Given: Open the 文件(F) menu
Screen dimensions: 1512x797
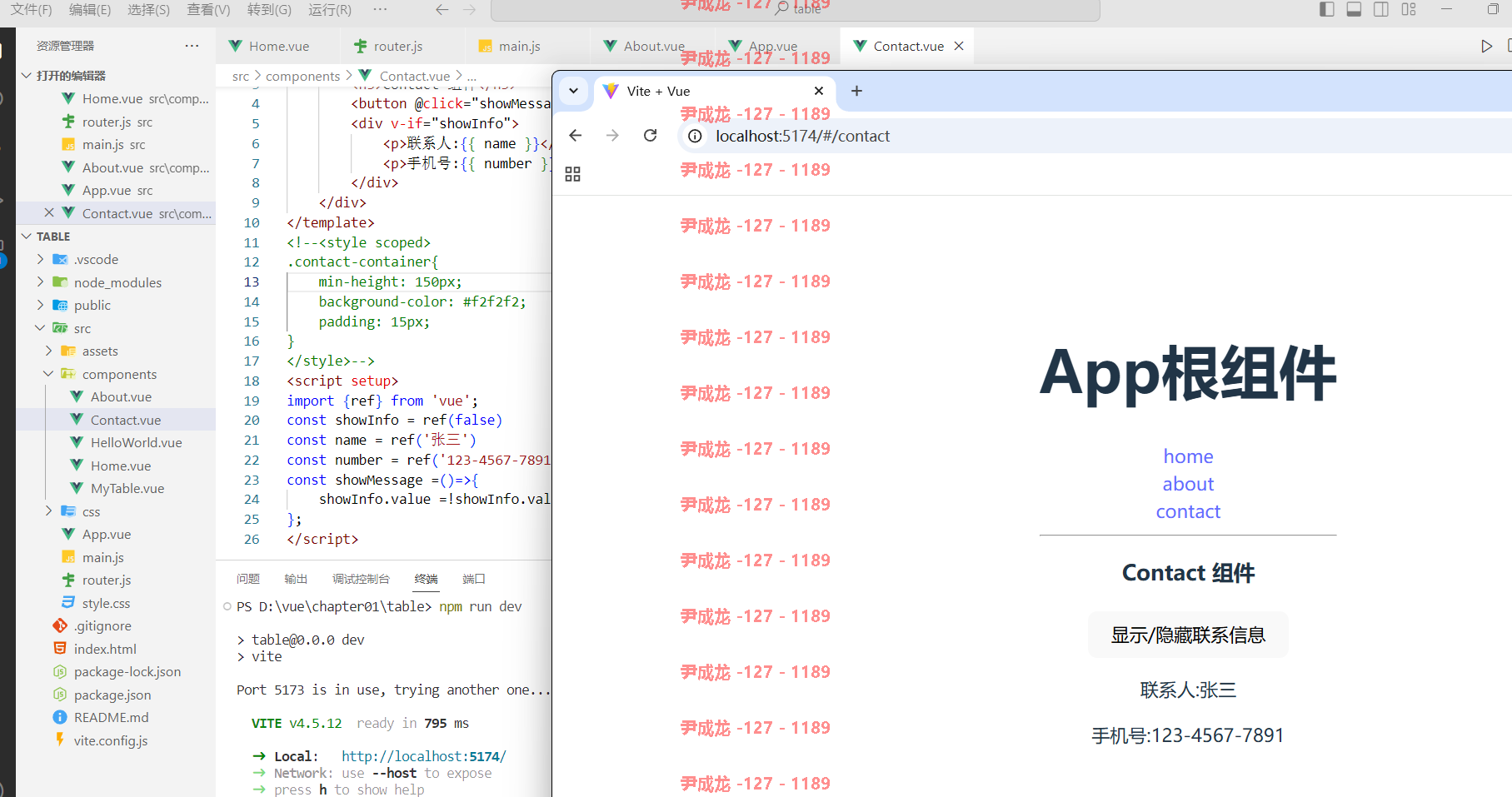Looking at the screenshot, I should tap(32, 10).
